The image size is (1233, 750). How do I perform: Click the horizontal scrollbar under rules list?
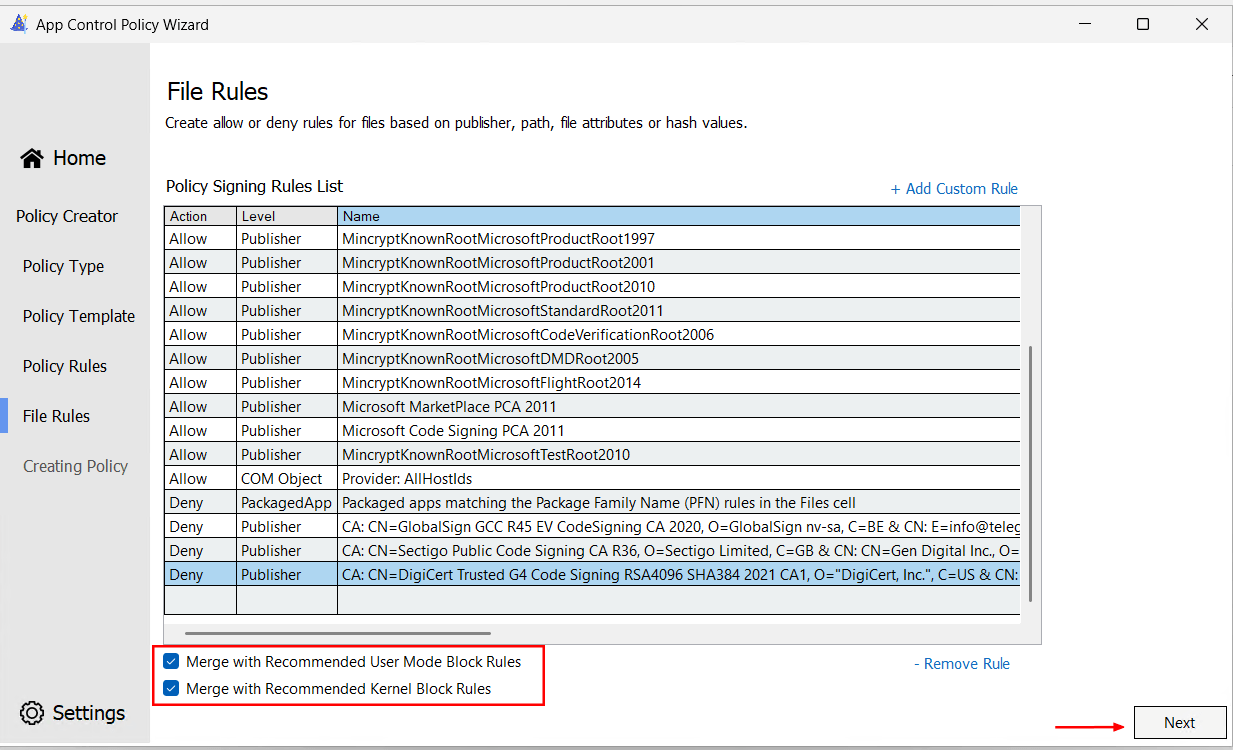338,633
